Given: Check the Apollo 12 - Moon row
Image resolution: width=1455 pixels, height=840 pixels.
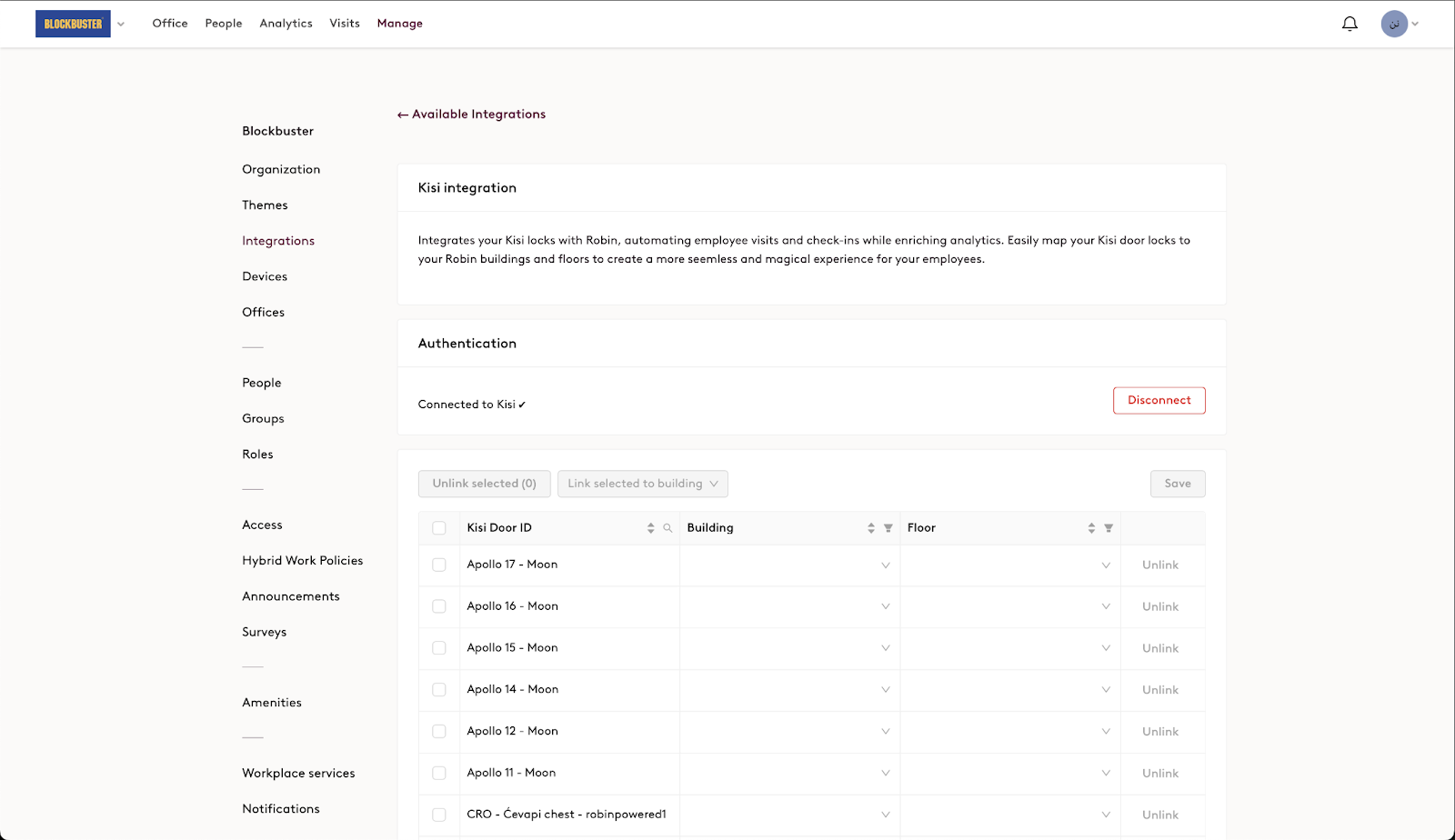Looking at the screenshot, I should click(x=439, y=731).
